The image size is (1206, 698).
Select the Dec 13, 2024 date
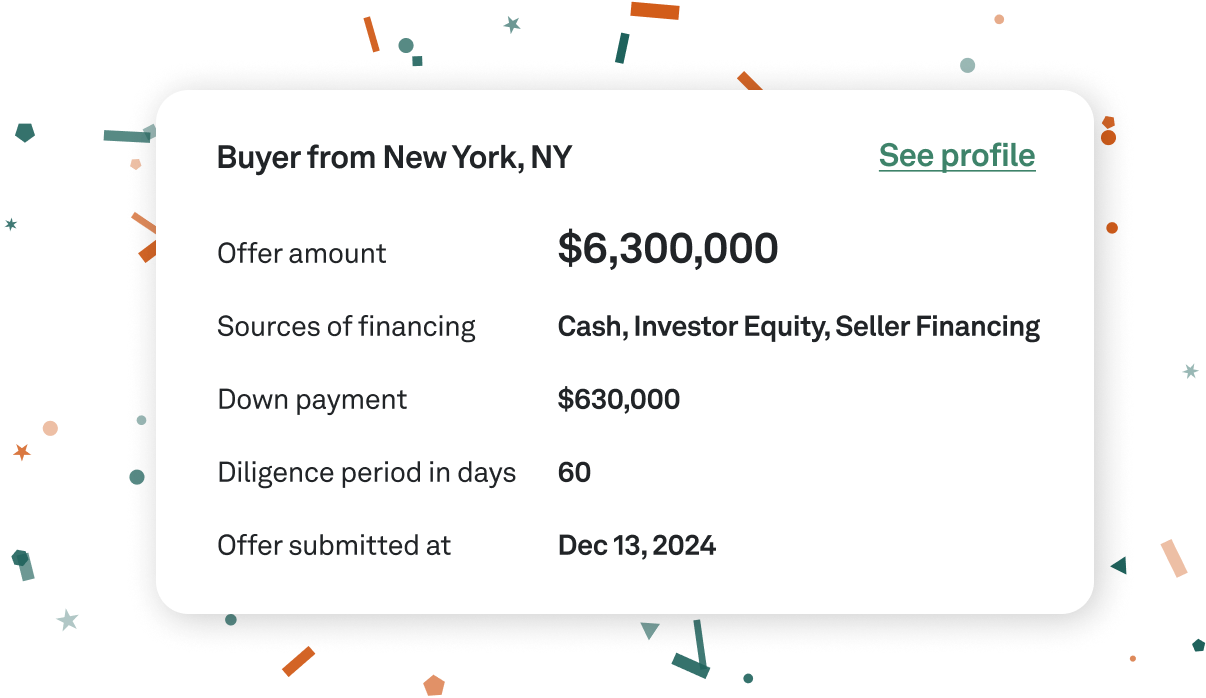(x=636, y=546)
